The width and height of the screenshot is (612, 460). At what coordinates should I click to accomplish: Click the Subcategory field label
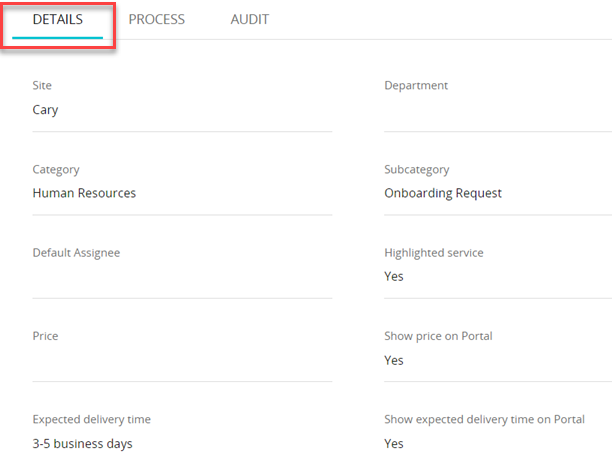tap(416, 170)
